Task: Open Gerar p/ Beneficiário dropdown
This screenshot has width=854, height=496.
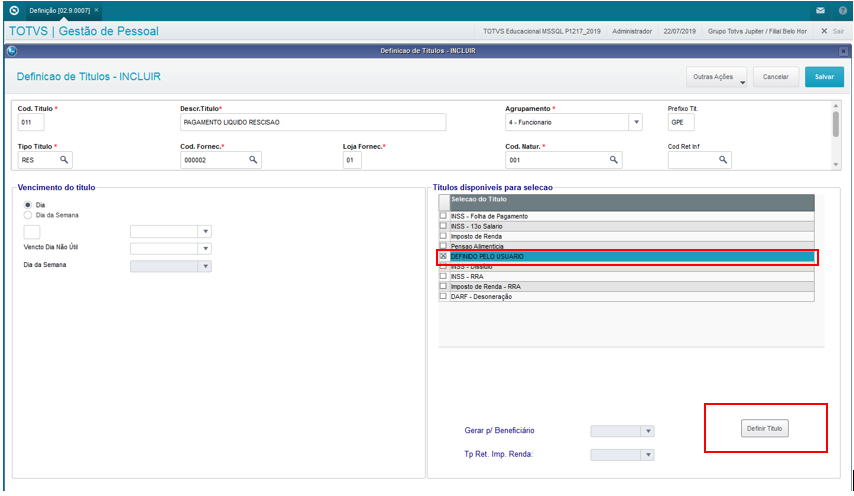Action: 648,431
